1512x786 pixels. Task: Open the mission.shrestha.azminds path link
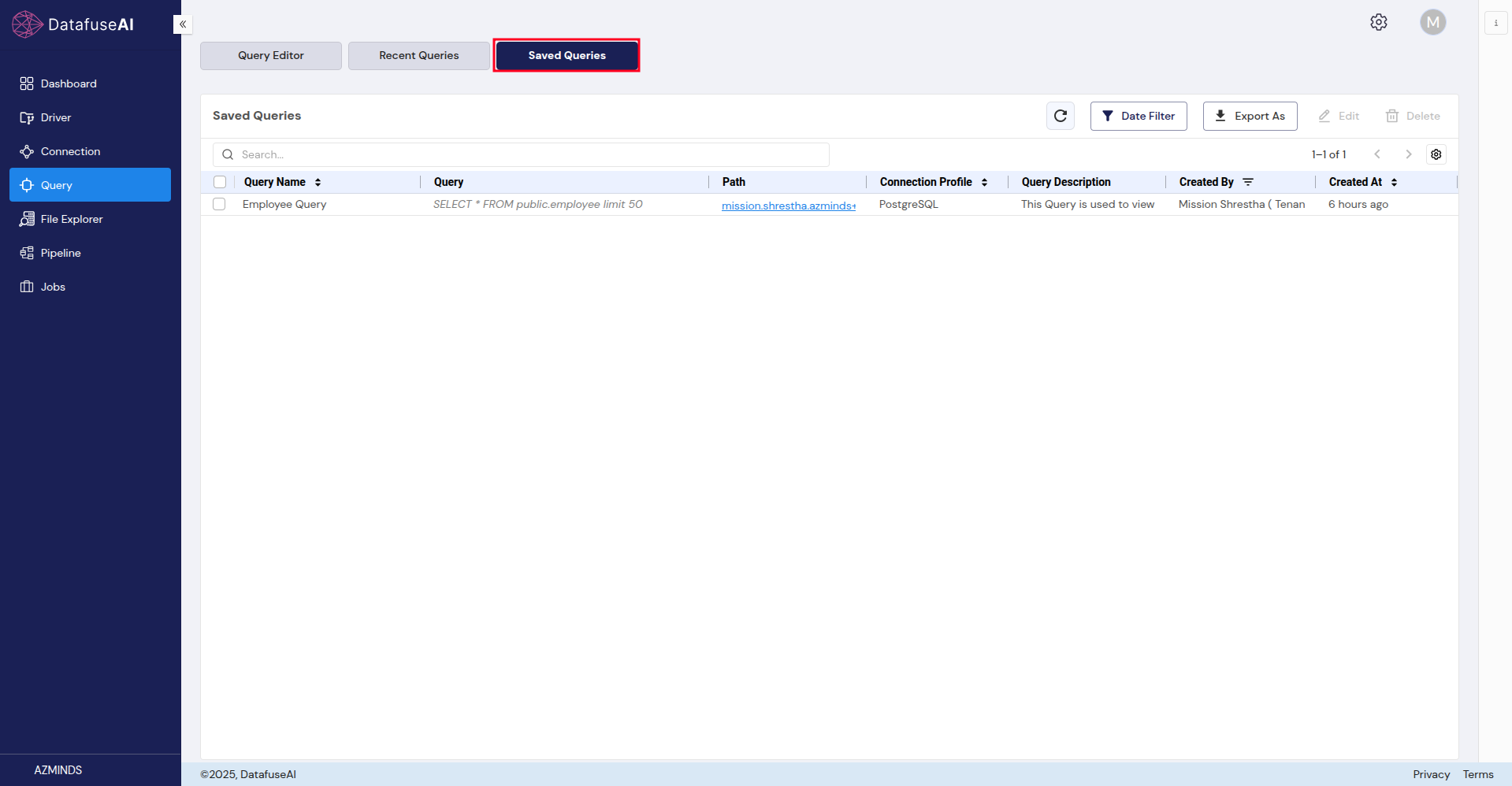point(788,206)
